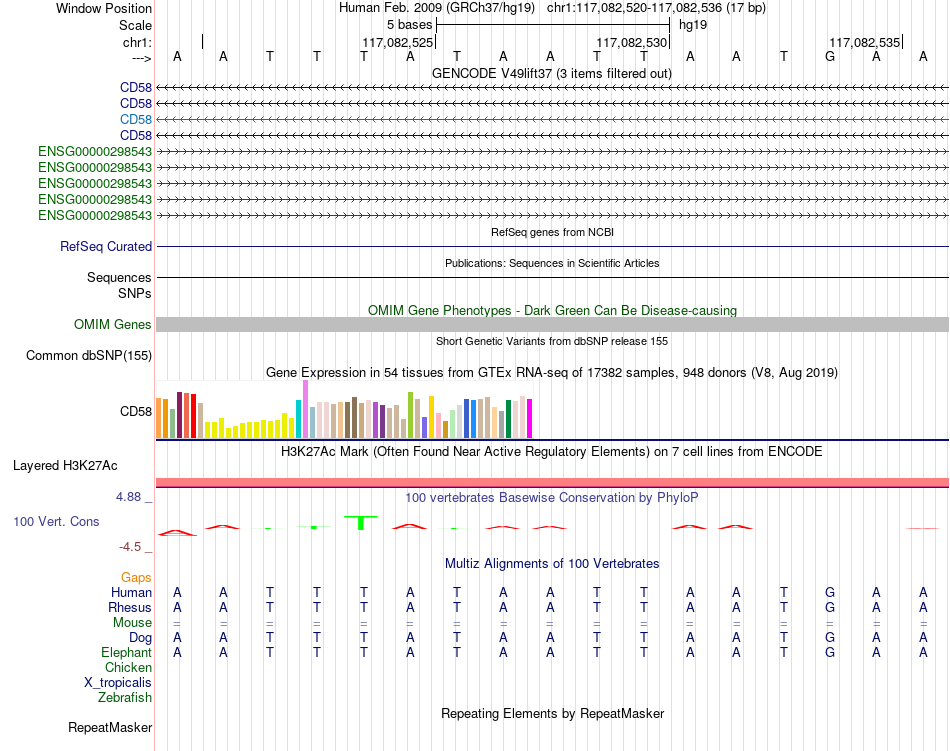The height and width of the screenshot is (751, 950).
Task: Click the magenta bar ending the GTEx chart
Action: tap(530, 419)
